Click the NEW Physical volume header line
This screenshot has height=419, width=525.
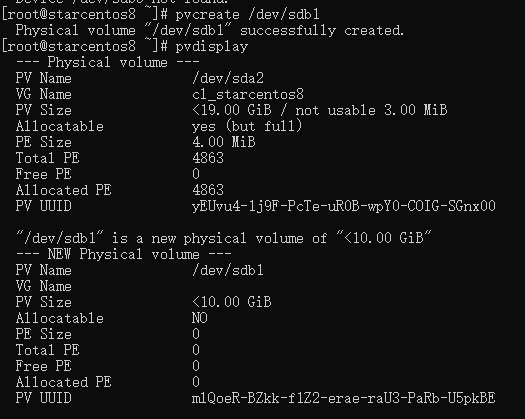coord(124,254)
